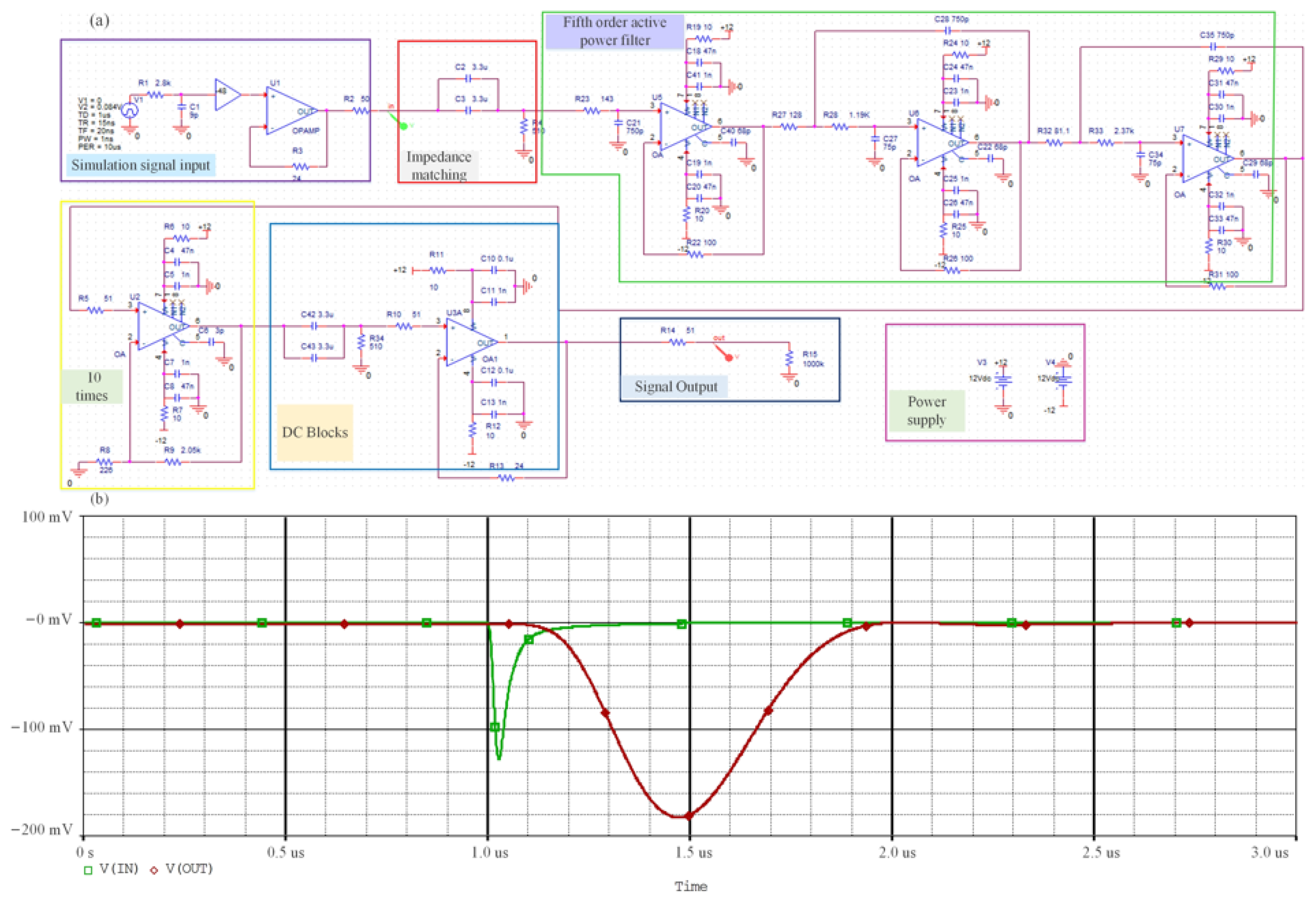Click the Simulation signal input label

140,165
